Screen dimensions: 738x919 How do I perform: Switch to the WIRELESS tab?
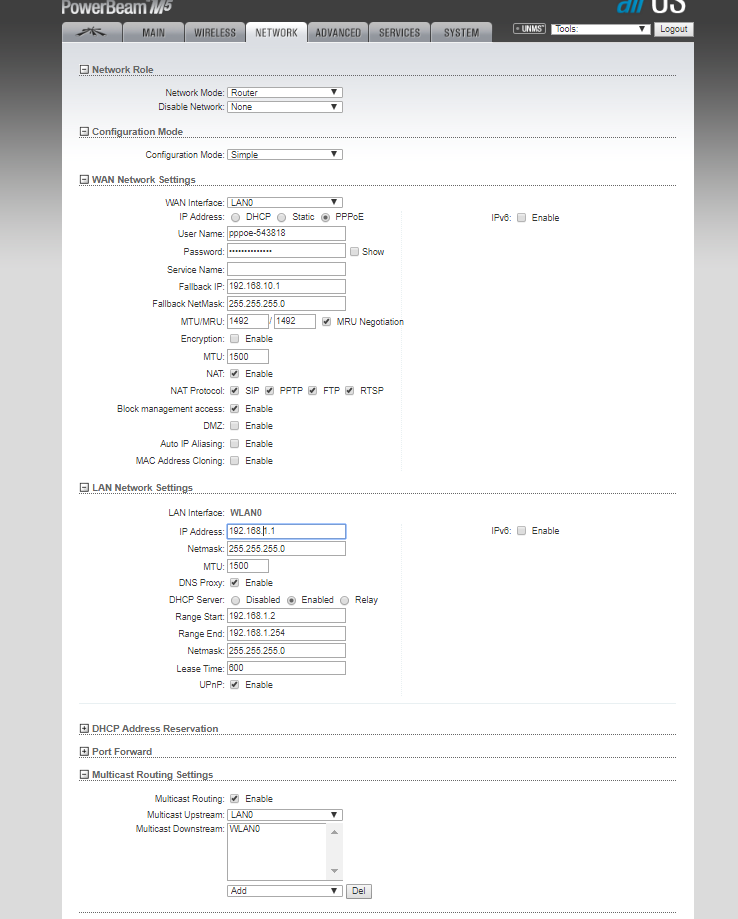point(215,32)
